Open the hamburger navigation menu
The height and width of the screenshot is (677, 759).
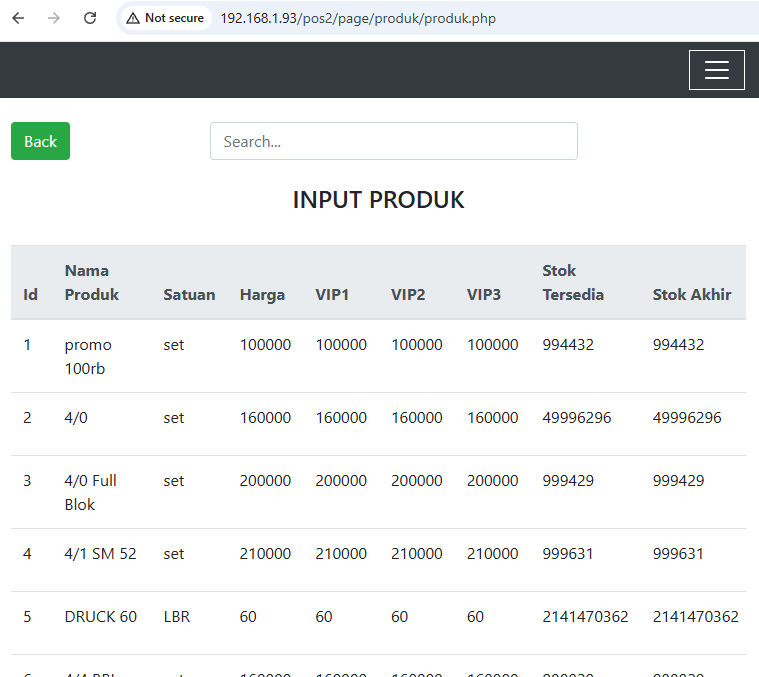tap(716, 70)
